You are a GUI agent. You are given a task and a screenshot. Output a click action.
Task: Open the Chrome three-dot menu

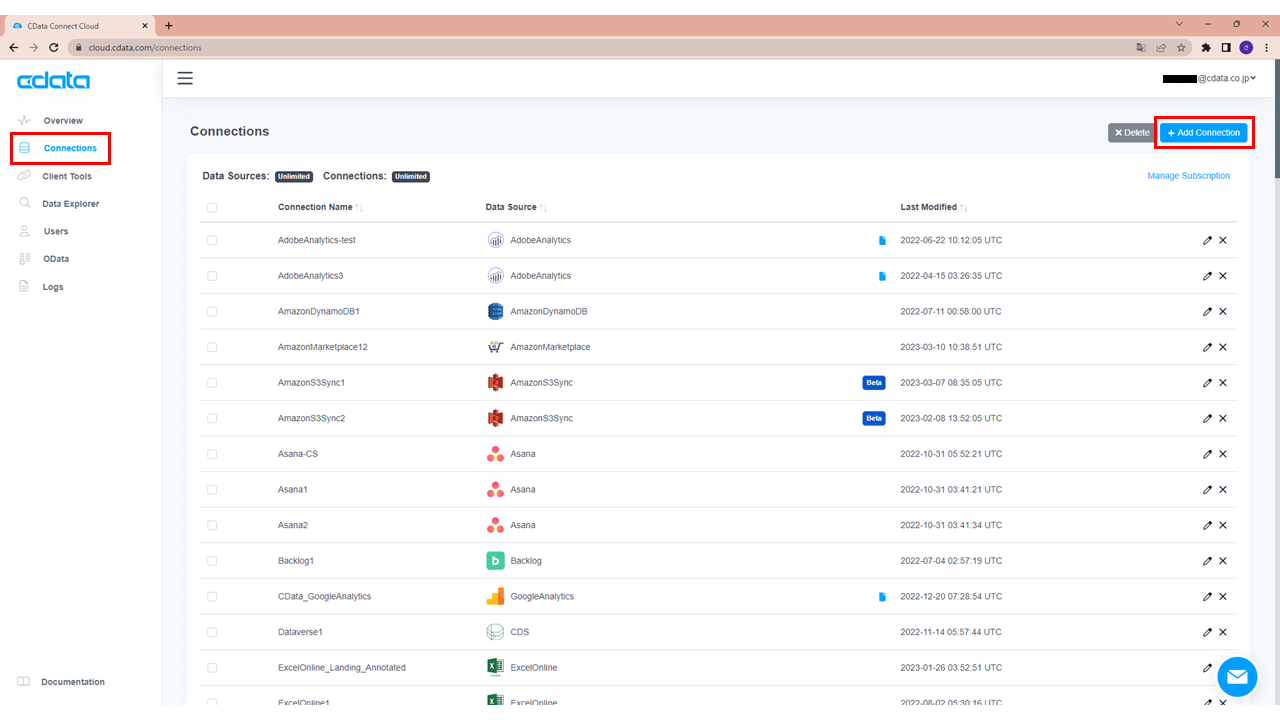click(x=1266, y=47)
